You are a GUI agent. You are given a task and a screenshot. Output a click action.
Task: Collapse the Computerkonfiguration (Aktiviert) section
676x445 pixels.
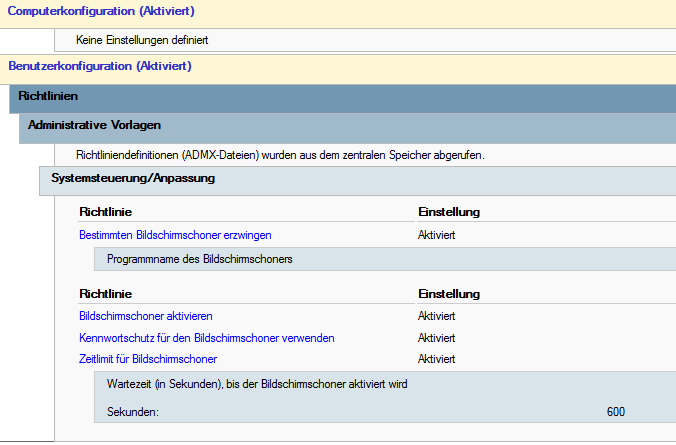point(101,12)
